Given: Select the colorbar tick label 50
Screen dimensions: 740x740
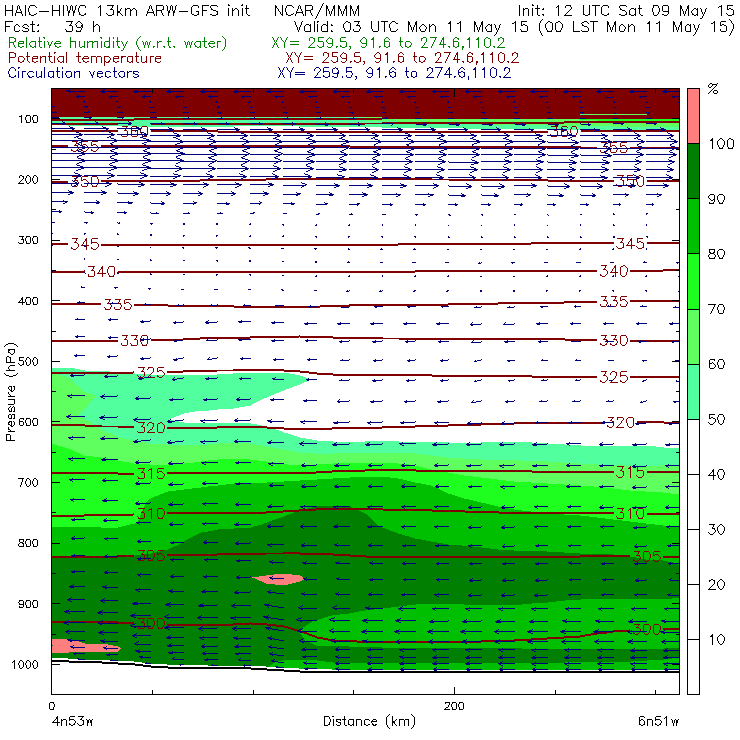Looking at the screenshot, I should [716, 420].
